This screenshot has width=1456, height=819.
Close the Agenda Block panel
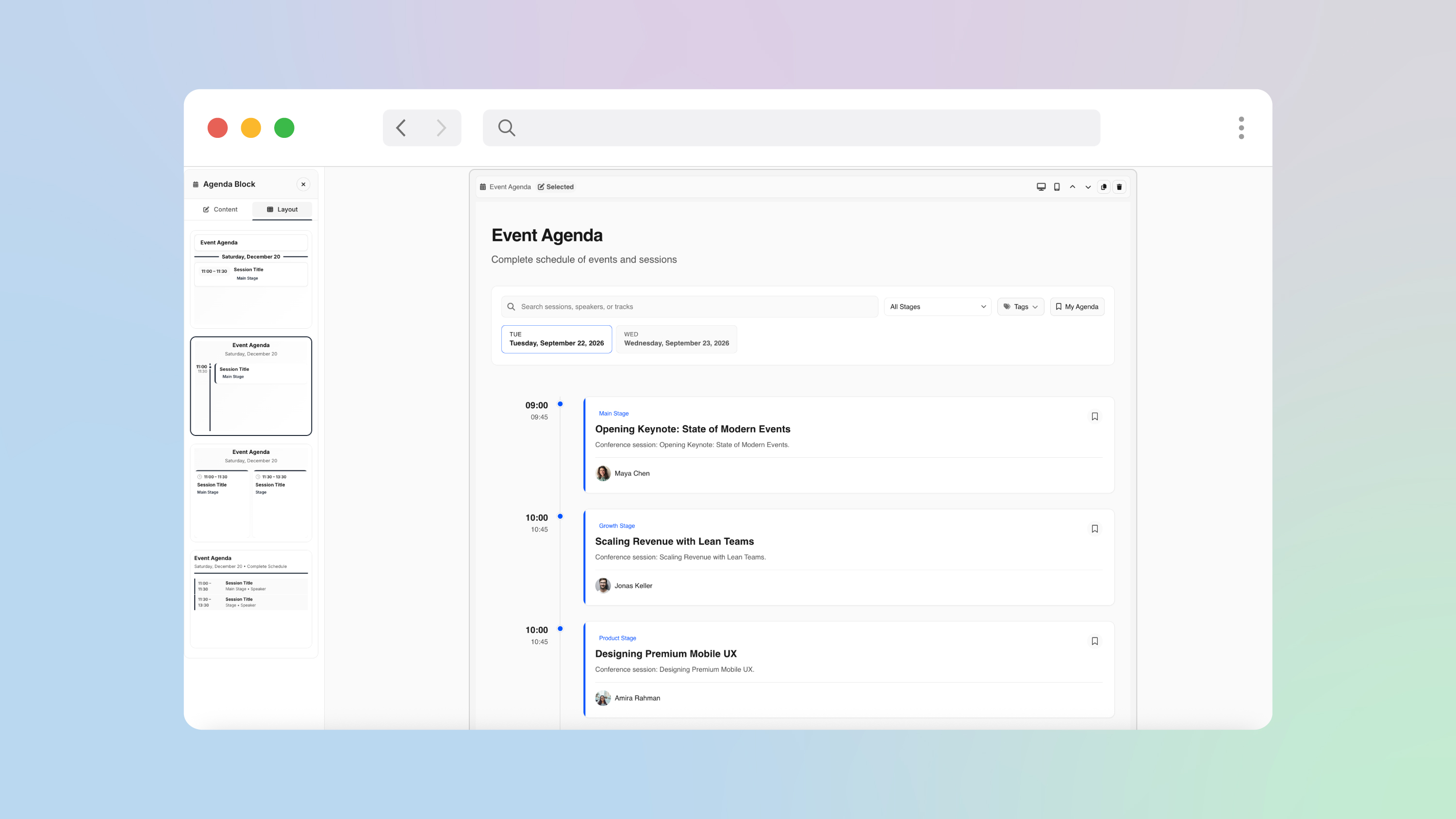pos(303,184)
